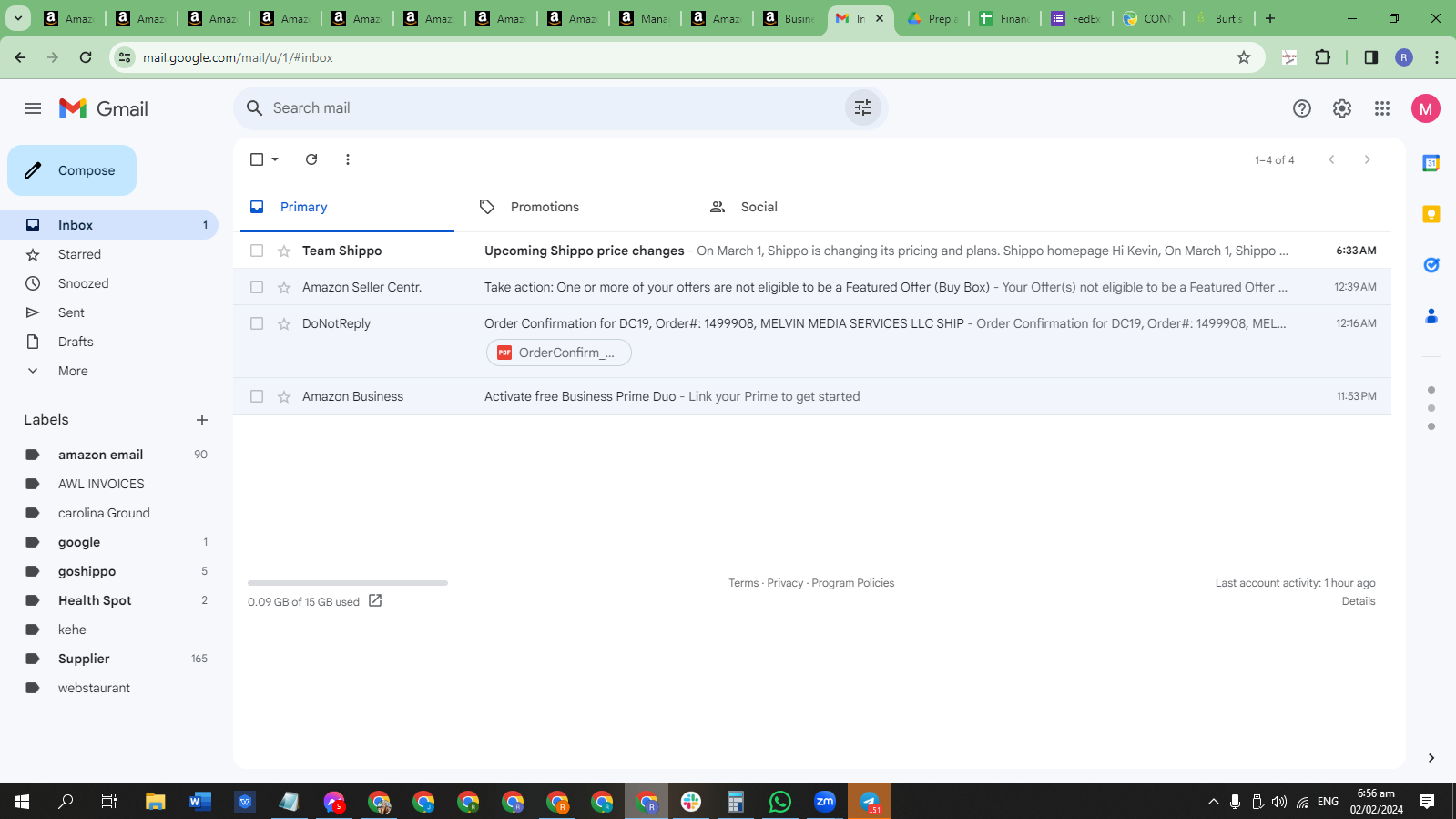This screenshot has width=1456, height=819.
Task: Open the Chrome three-dot menu
Action: pyautogui.click(x=1437, y=57)
